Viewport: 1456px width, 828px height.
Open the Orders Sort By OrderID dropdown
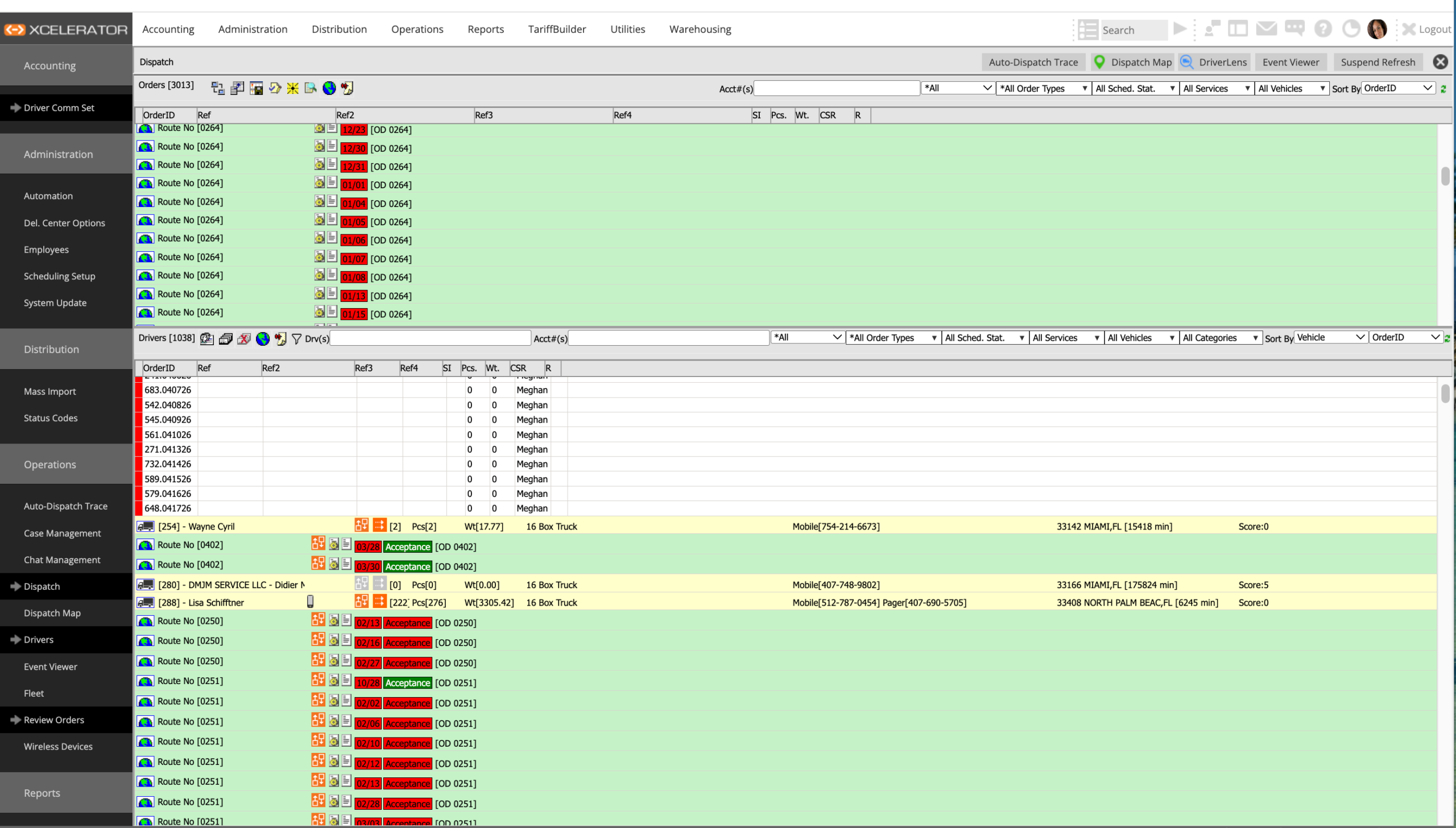point(1397,88)
